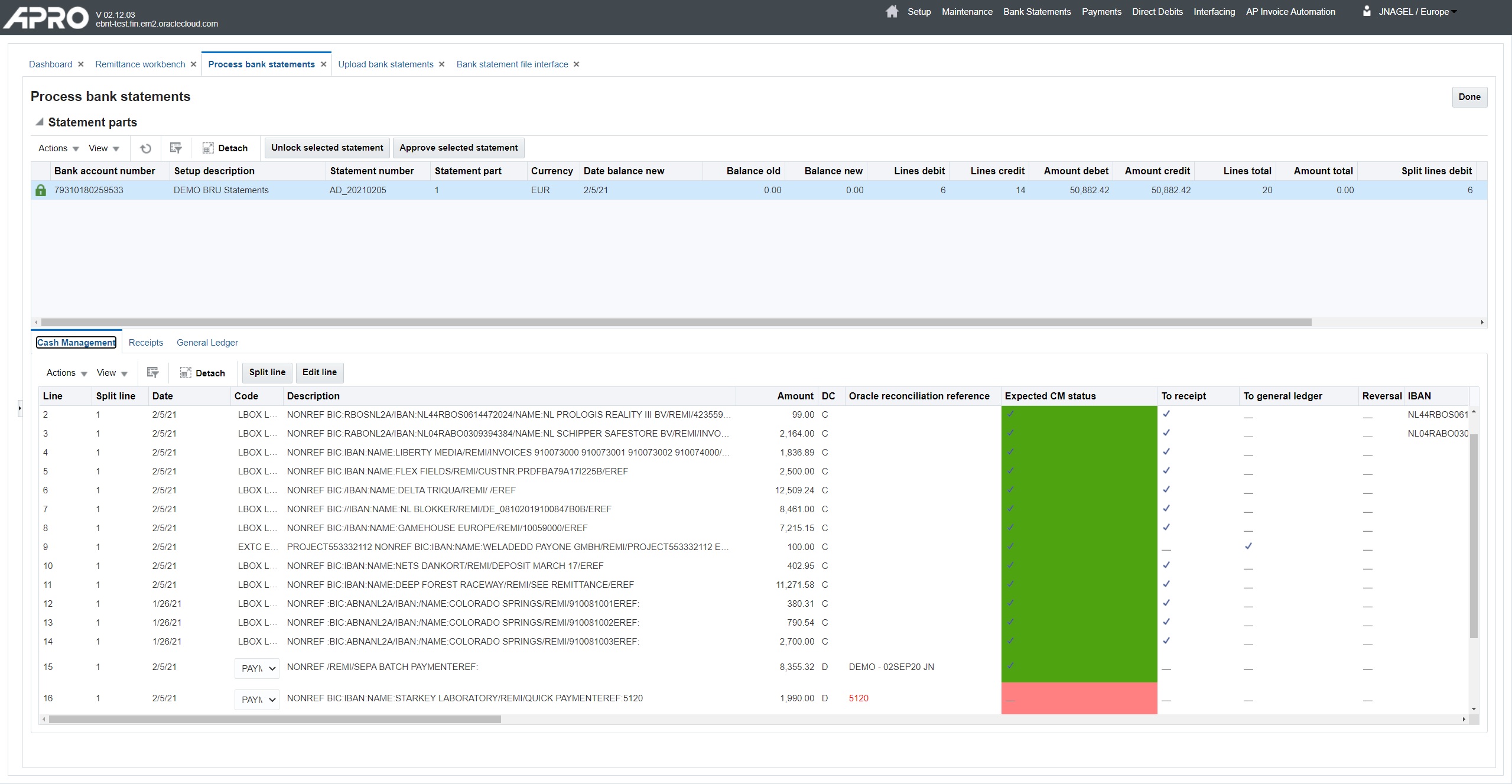Viewport: 1512px width, 784px height.
Task: Click Approve selected statement button
Action: (x=458, y=148)
